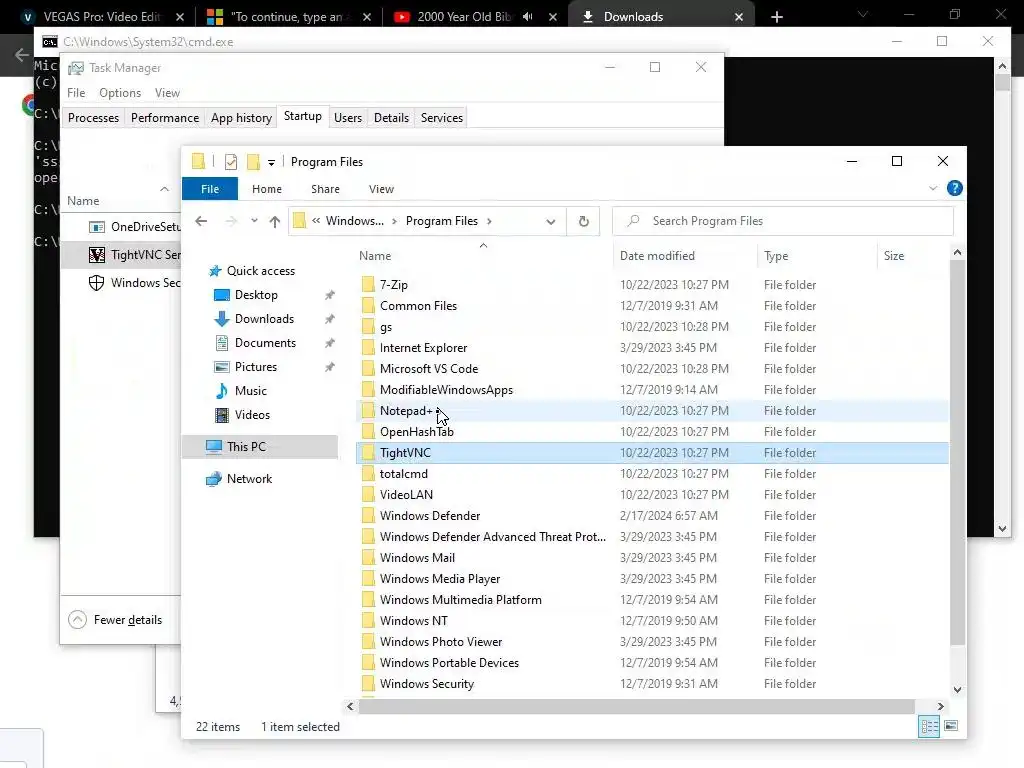The width and height of the screenshot is (1024, 768).
Task: Click the Search Program Files box
Action: click(x=782, y=221)
